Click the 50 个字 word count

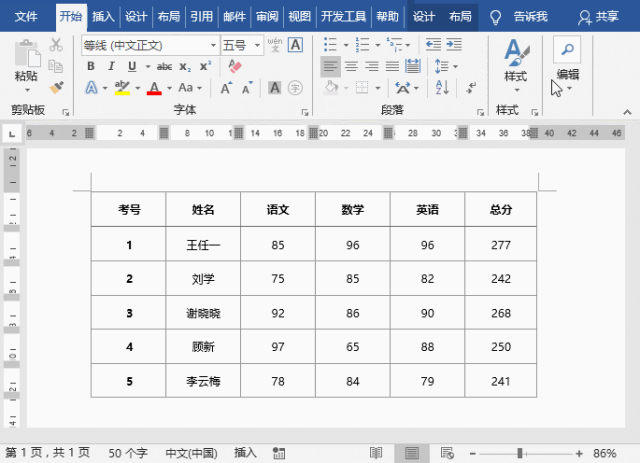point(128,453)
